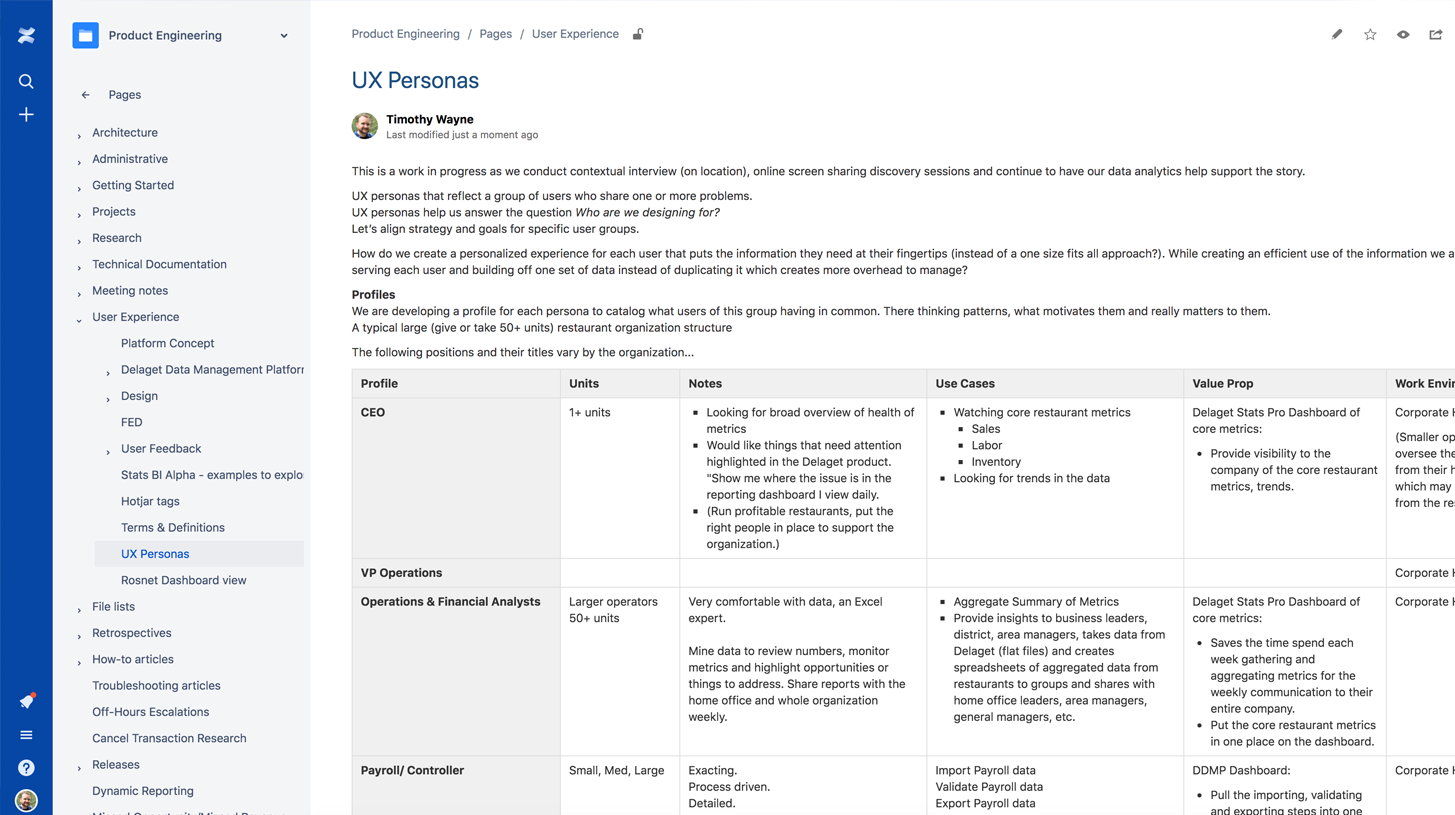Click the plus create icon

(26, 115)
